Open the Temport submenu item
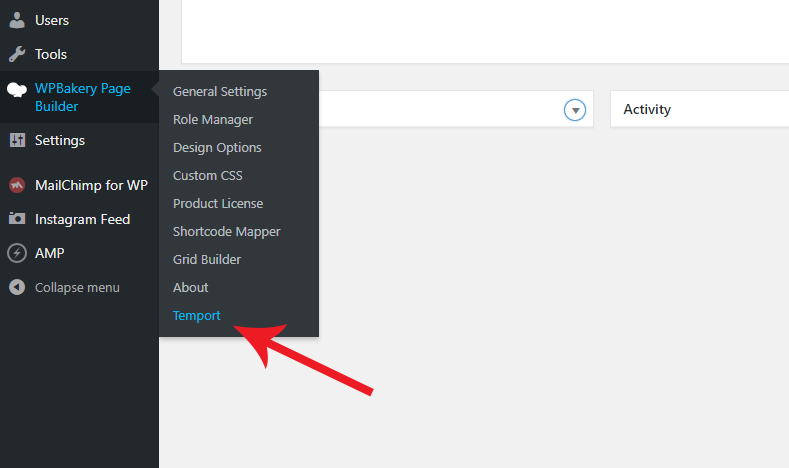Image resolution: width=789 pixels, height=468 pixels. (197, 315)
